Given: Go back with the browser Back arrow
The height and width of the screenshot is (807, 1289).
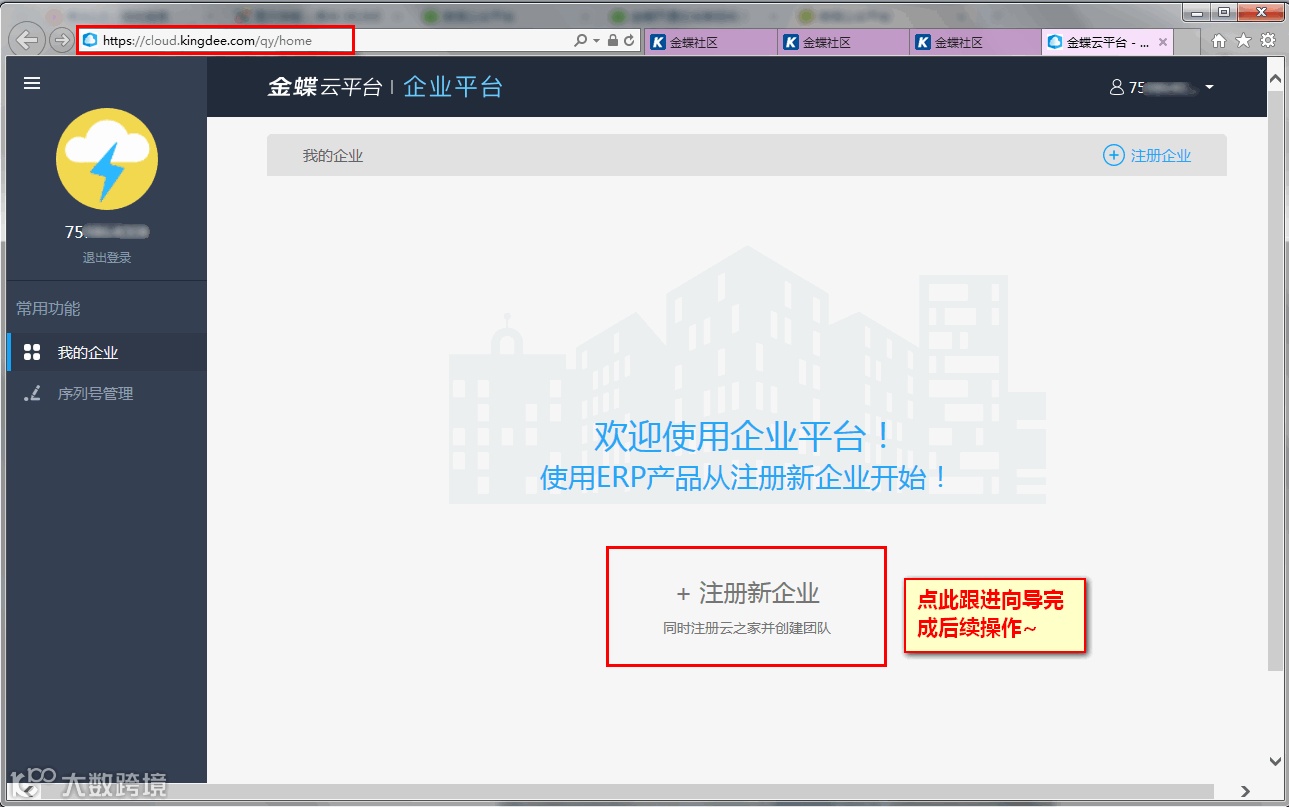Looking at the screenshot, I should coord(29,41).
